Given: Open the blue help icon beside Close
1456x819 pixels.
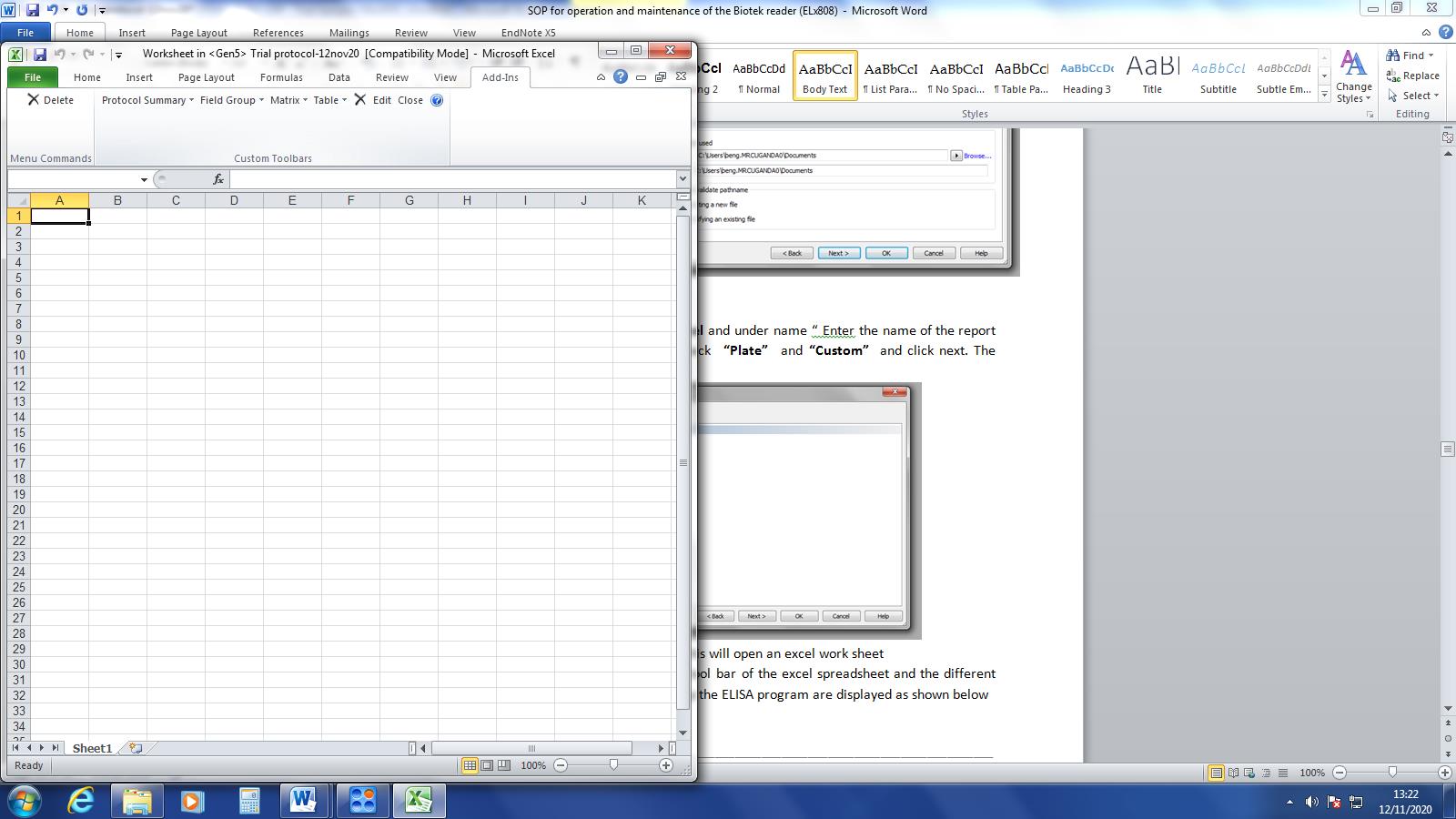Looking at the screenshot, I should point(437,100).
